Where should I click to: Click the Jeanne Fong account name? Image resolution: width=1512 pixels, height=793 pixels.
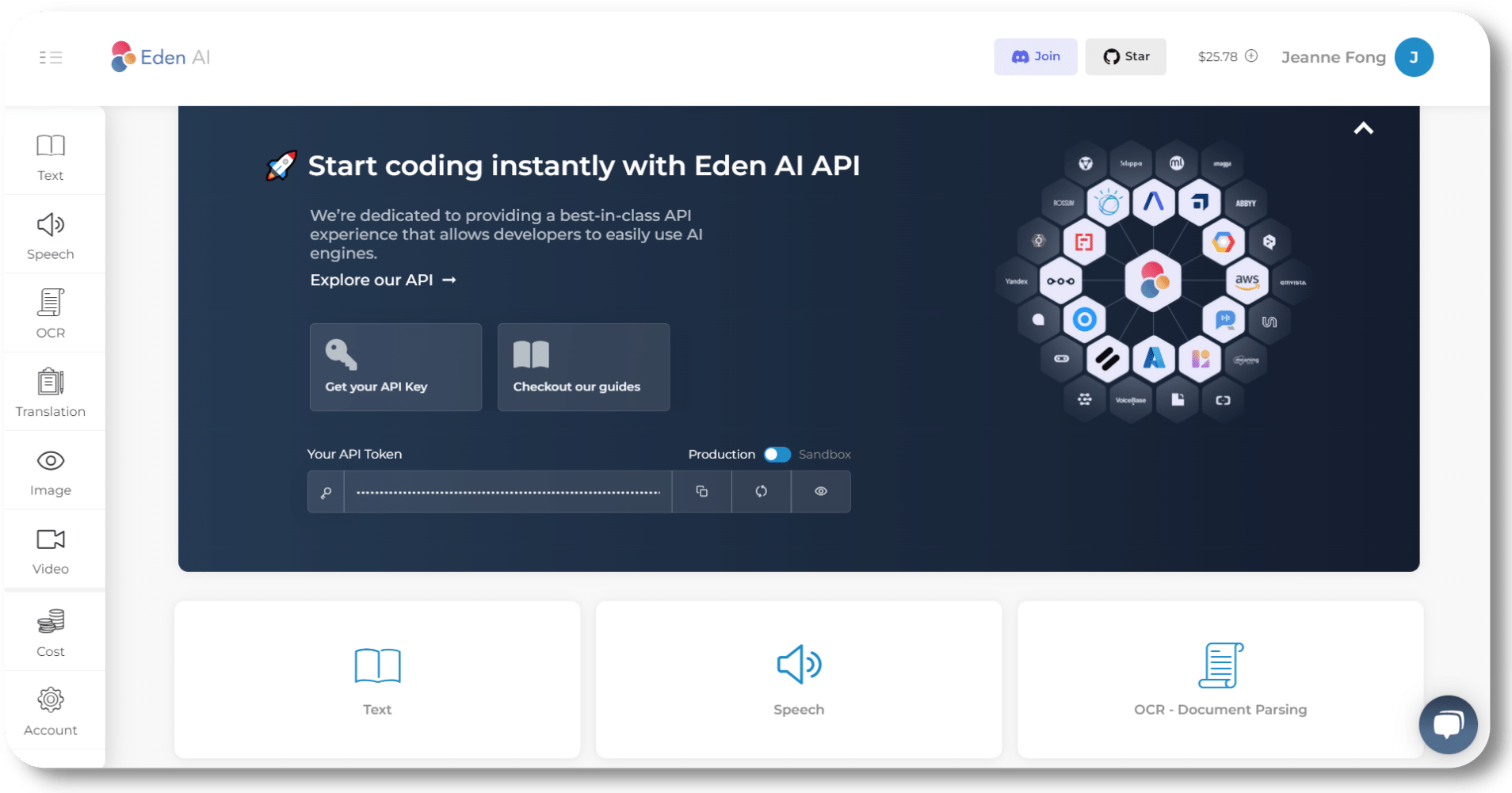(x=1333, y=57)
